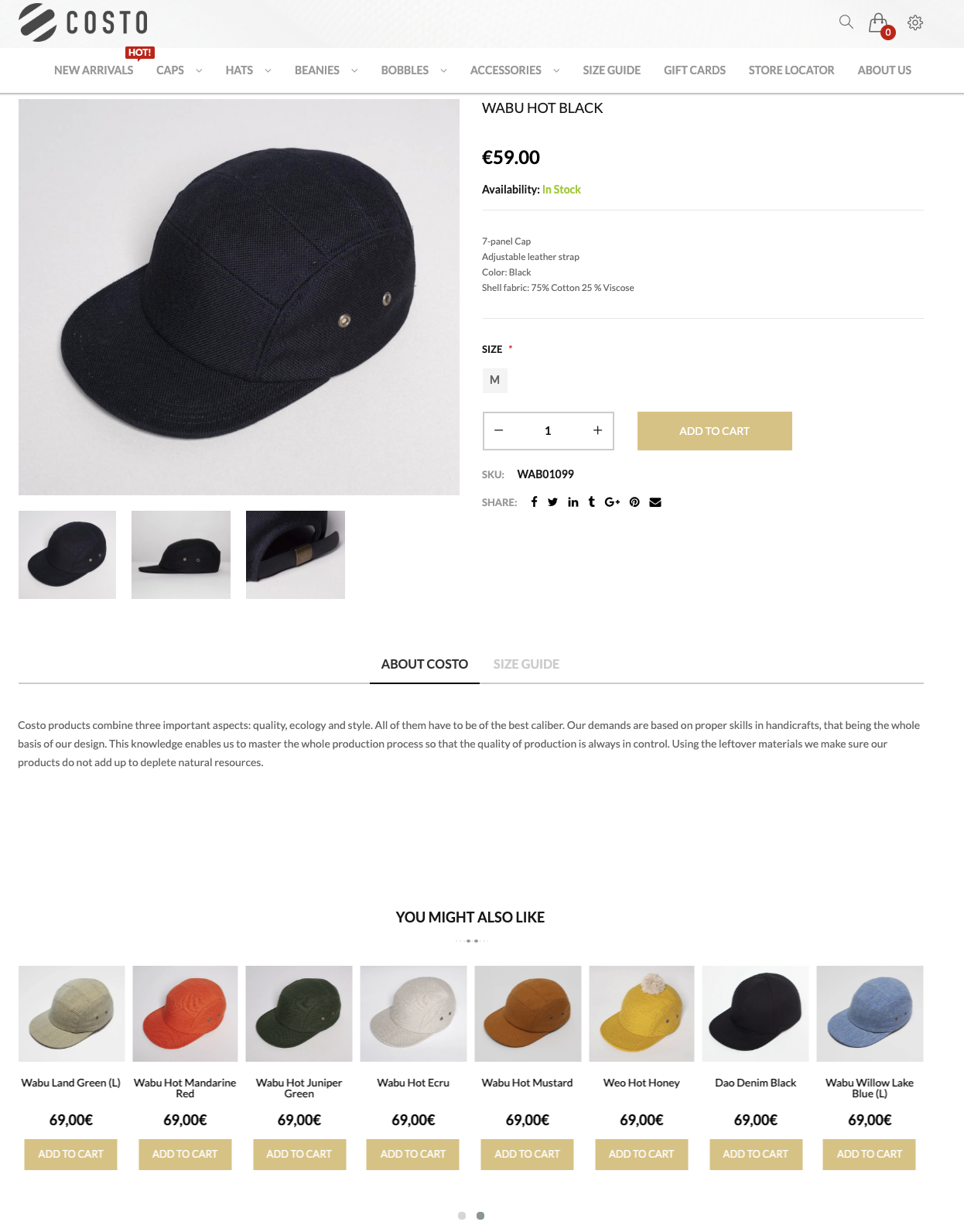
Task: Expand the Caps menu chevron
Action: [x=199, y=70]
